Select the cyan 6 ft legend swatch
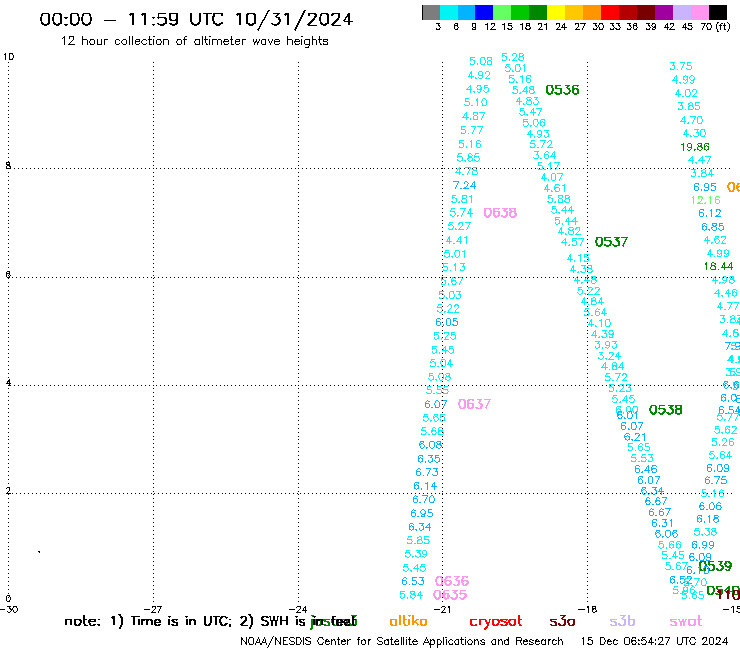 (449, 12)
